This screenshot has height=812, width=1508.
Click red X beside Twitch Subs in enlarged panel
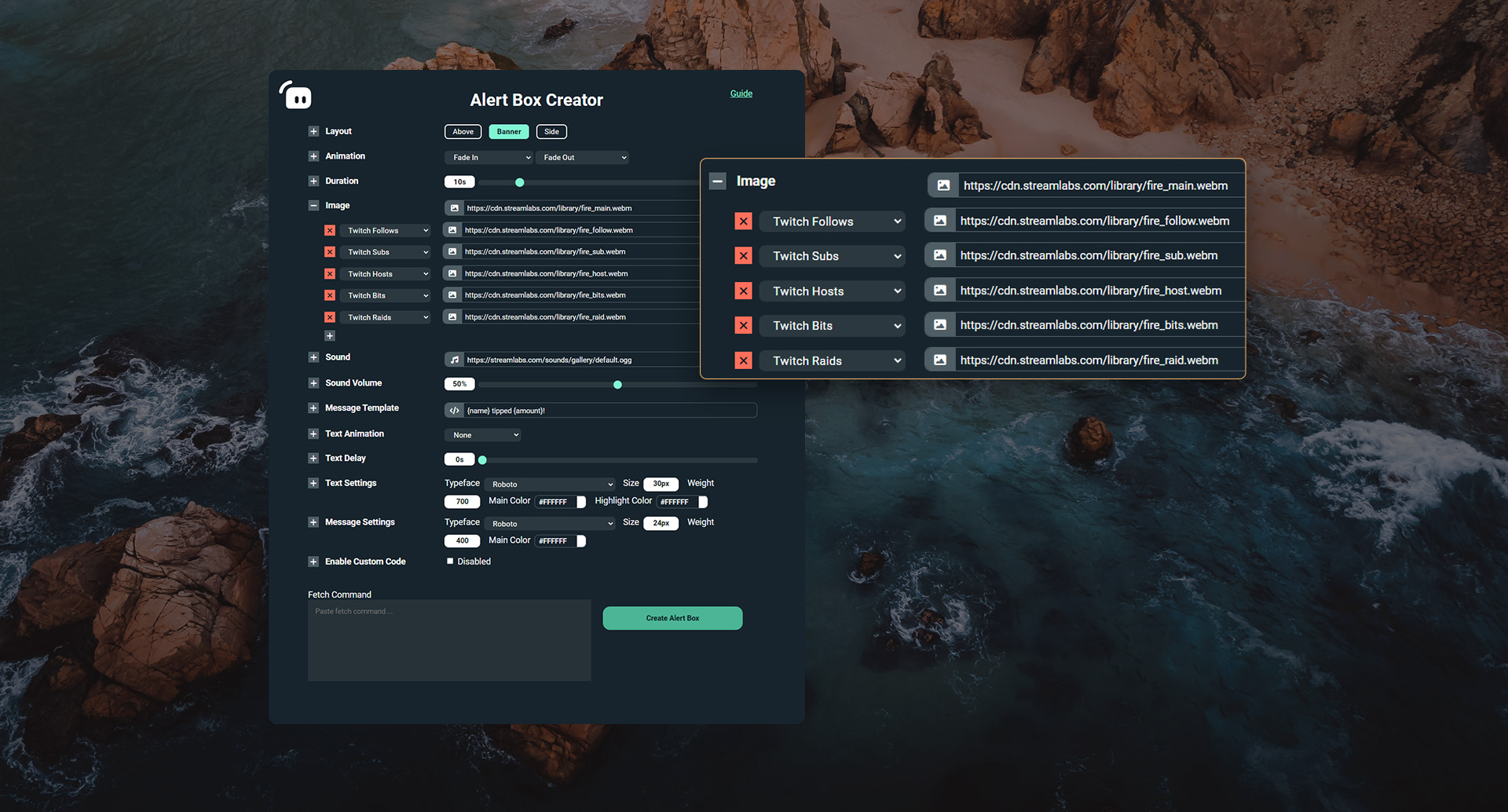[x=743, y=256]
